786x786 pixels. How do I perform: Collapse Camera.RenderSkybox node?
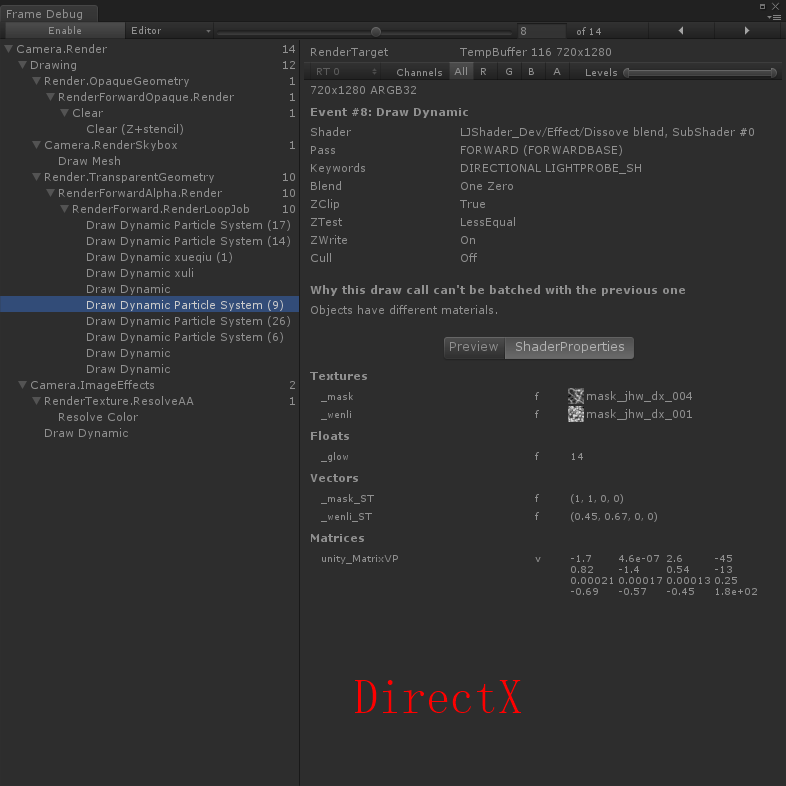[37, 145]
